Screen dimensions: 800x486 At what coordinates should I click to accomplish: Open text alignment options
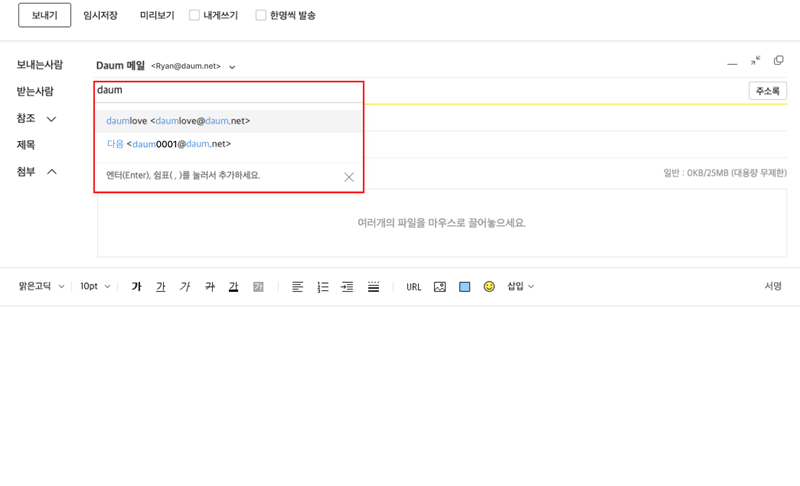(297, 287)
